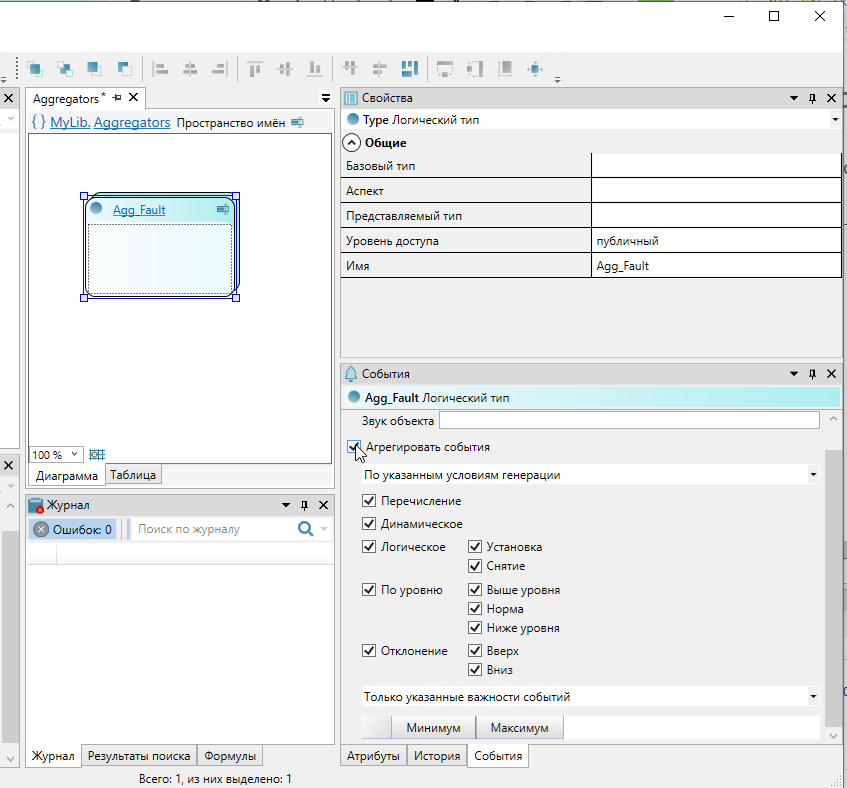Viewport: 847px width, 788px height.
Task: Switch to the Таблица tab
Action: coord(134,476)
